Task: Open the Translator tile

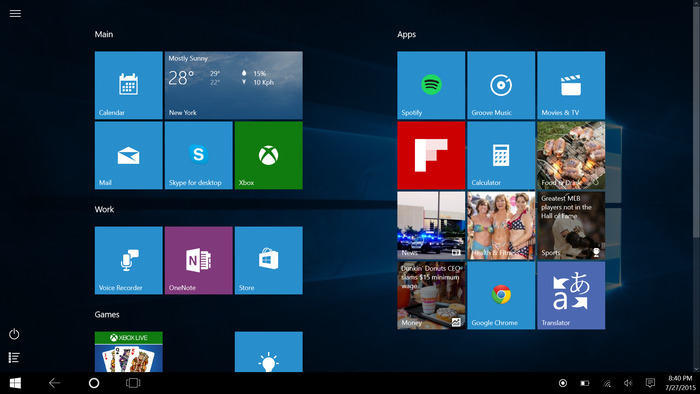Action: coord(571,295)
